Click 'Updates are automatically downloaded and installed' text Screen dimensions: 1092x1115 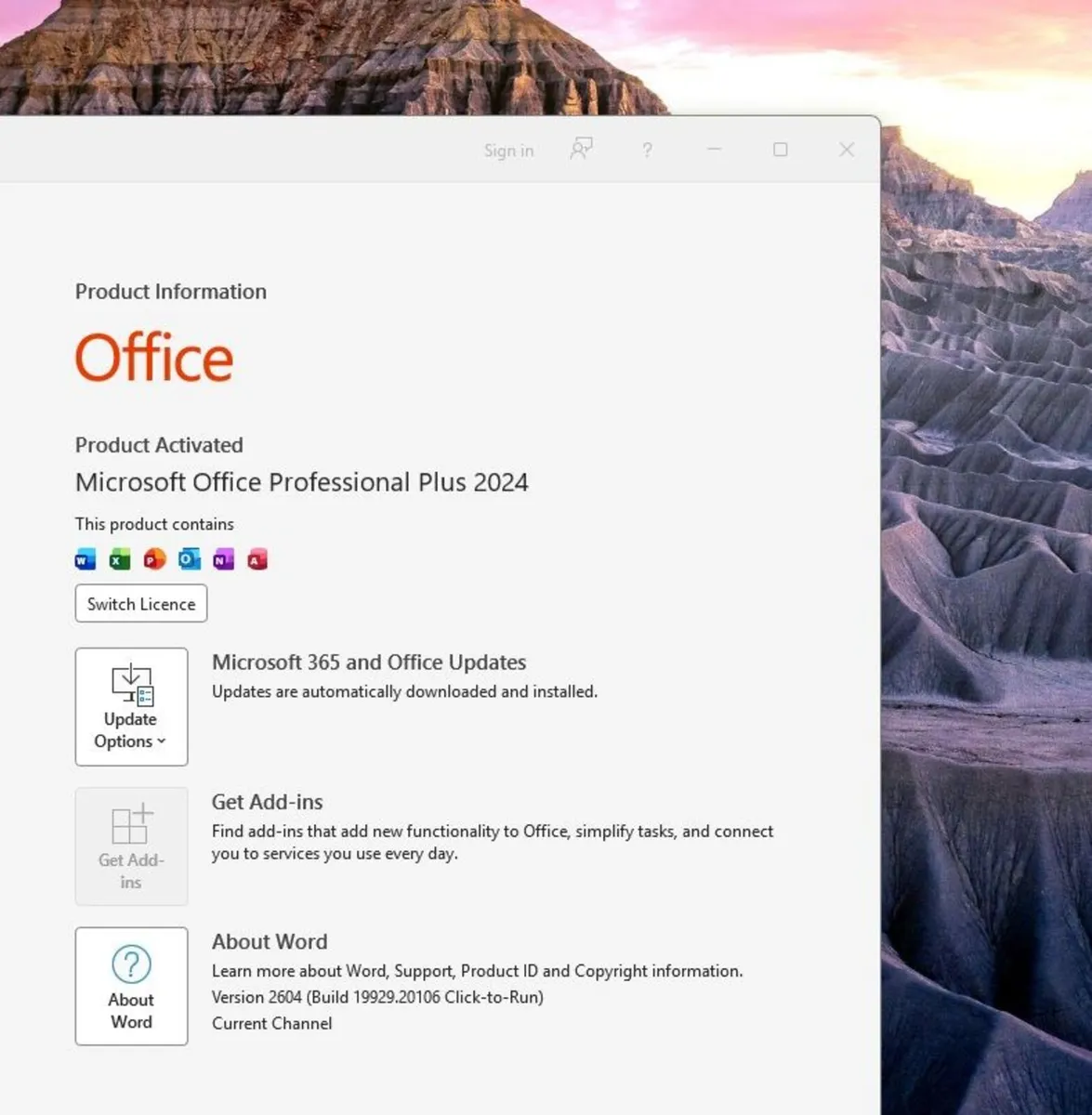(404, 691)
